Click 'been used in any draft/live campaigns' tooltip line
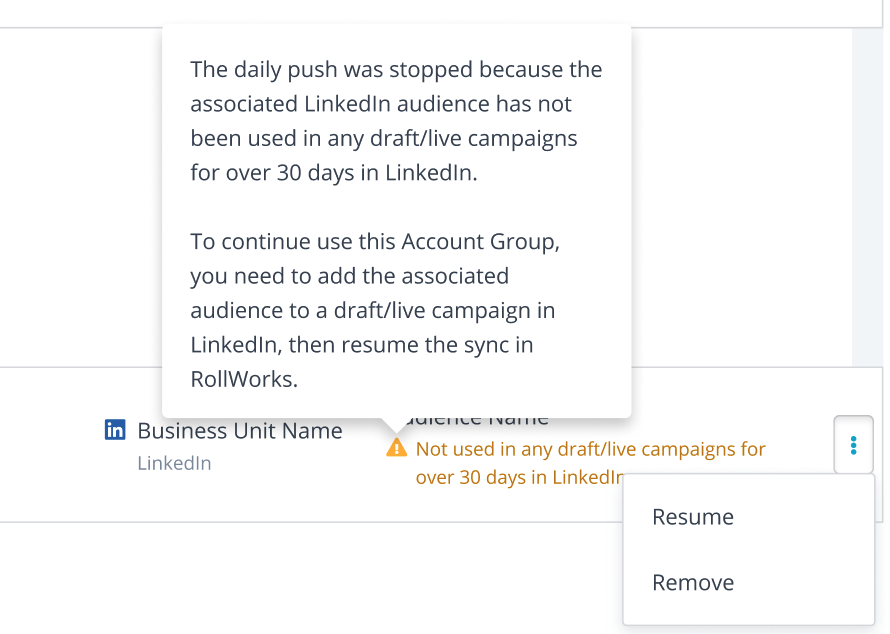Viewport: 890px width, 634px height. [x=384, y=138]
